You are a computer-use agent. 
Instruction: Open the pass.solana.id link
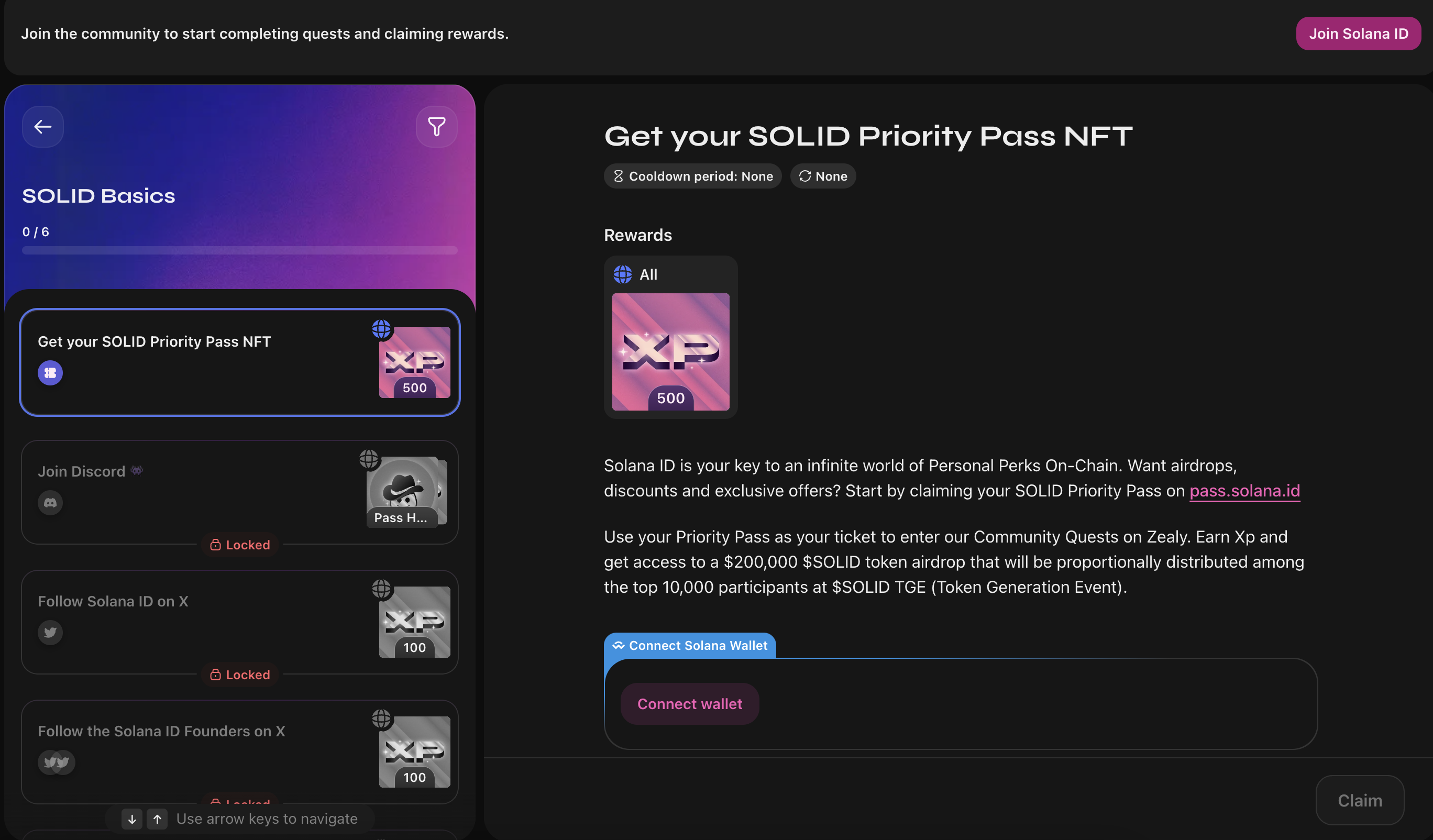tap(1244, 491)
